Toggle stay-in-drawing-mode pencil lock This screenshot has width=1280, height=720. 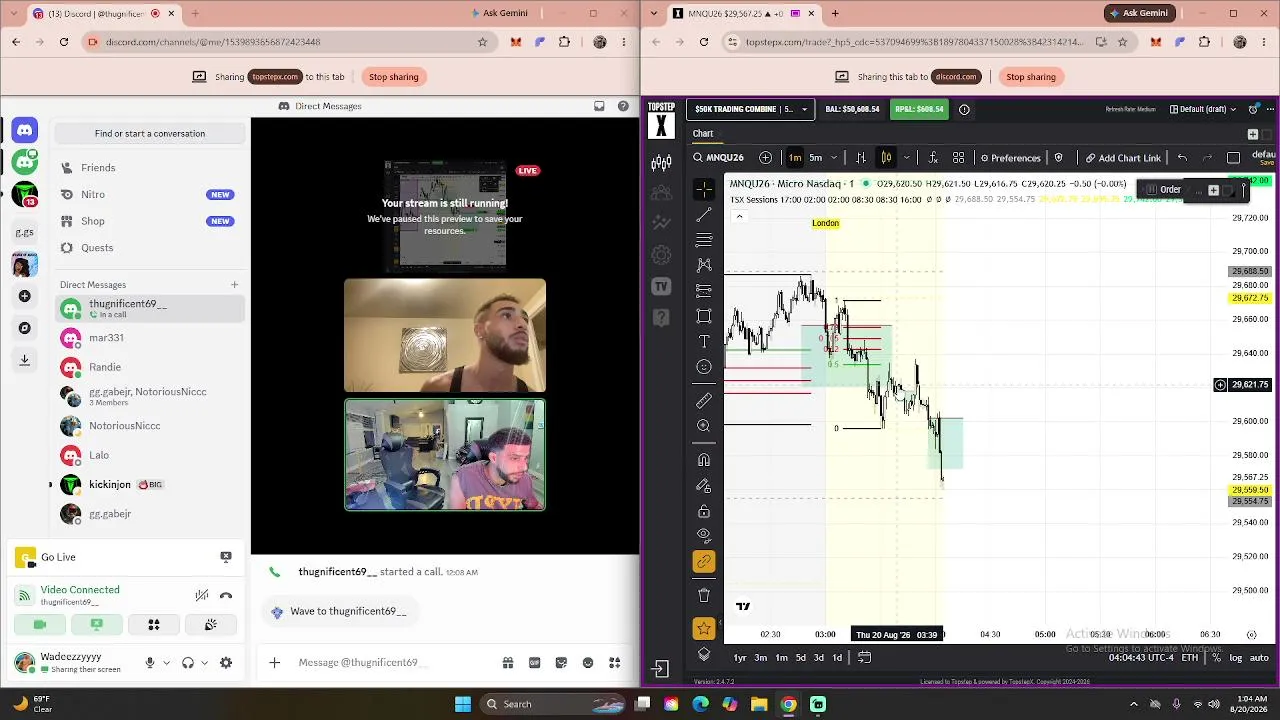coord(704,485)
